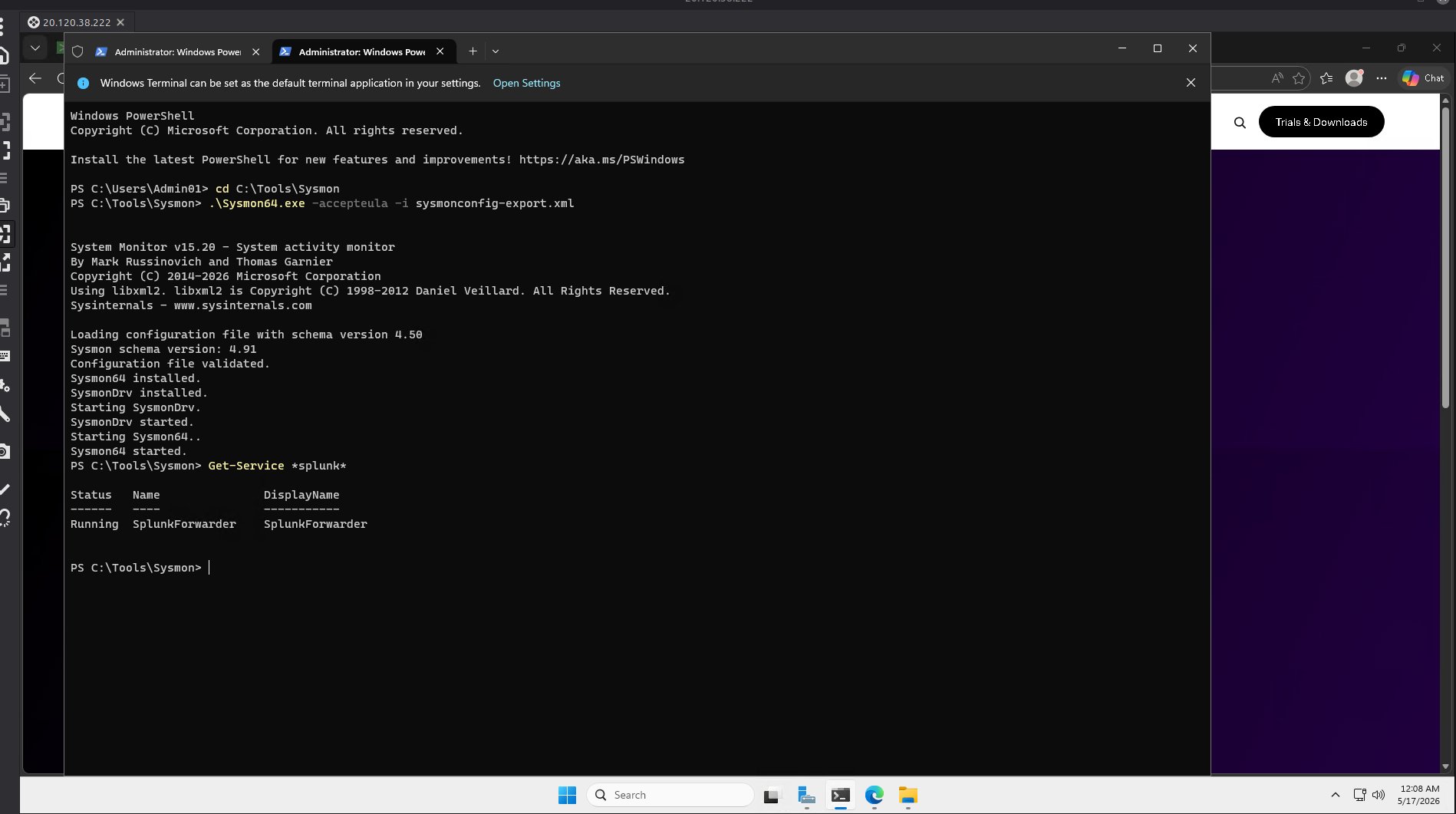Click the keyboard icon in left sidebar
The height and width of the screenshot is (814, 1456).
tap(4, 356)
